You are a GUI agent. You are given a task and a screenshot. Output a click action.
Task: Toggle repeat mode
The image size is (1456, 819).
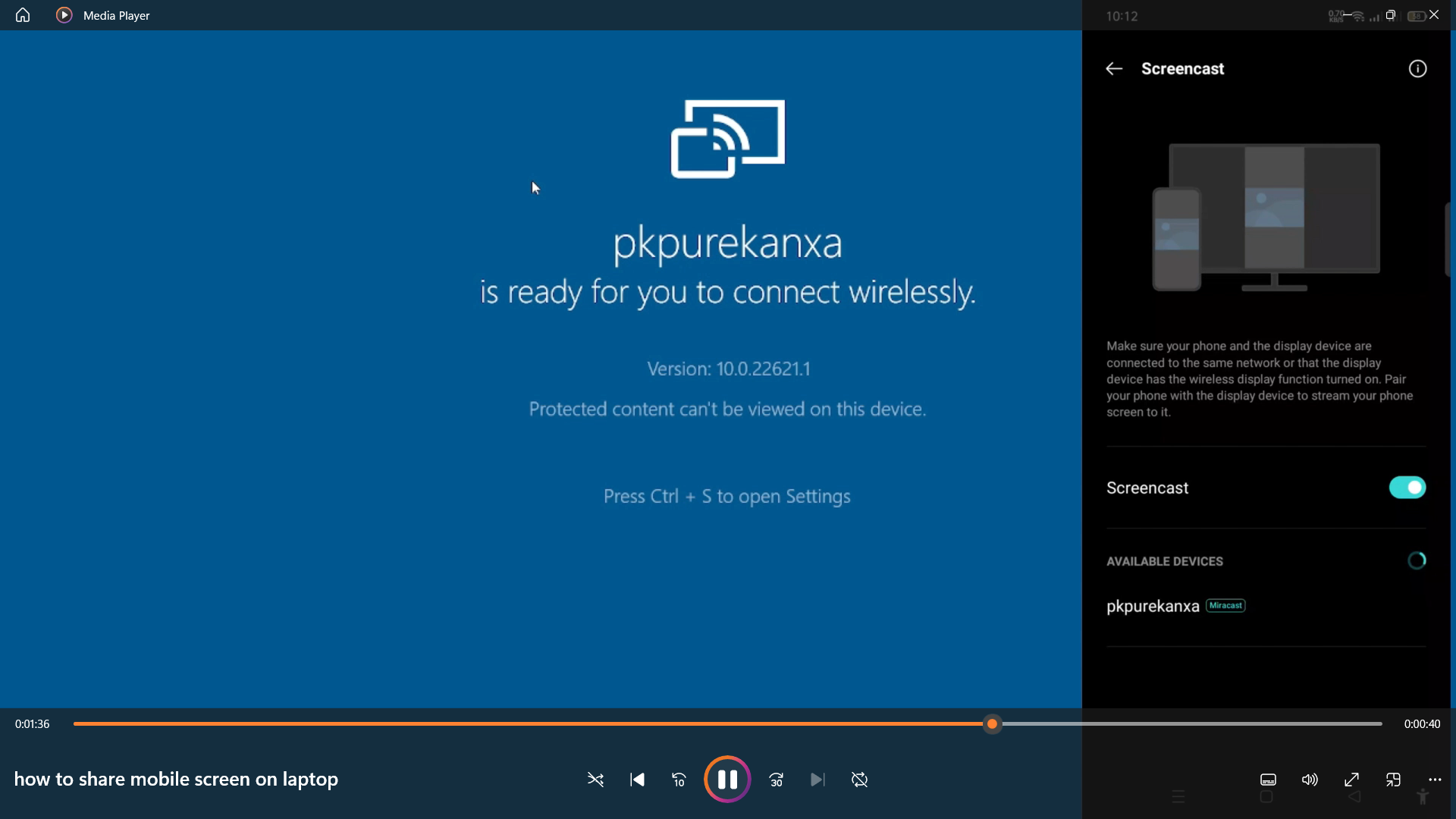(859, 780)
